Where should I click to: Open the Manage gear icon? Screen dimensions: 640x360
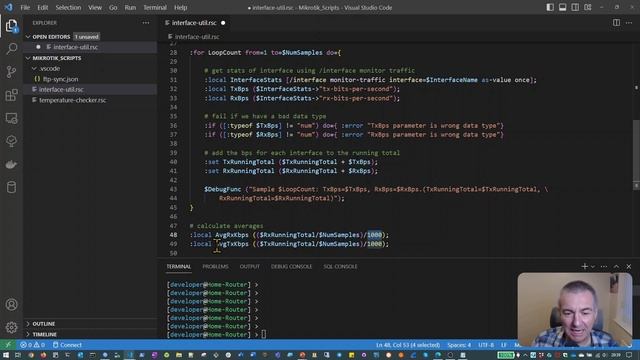11,327
